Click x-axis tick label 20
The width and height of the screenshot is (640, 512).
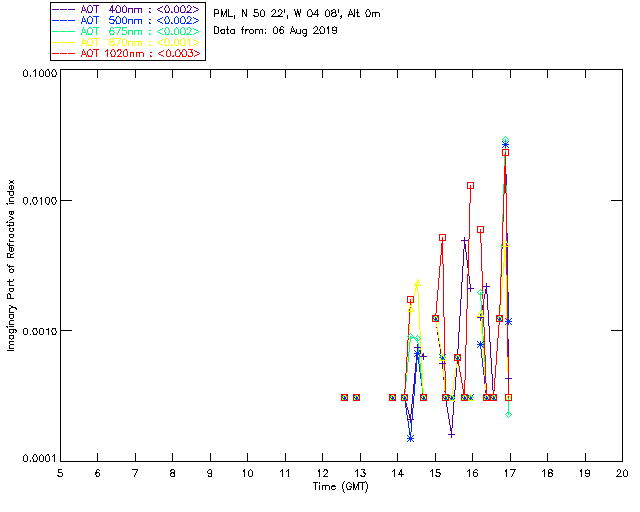622,473
